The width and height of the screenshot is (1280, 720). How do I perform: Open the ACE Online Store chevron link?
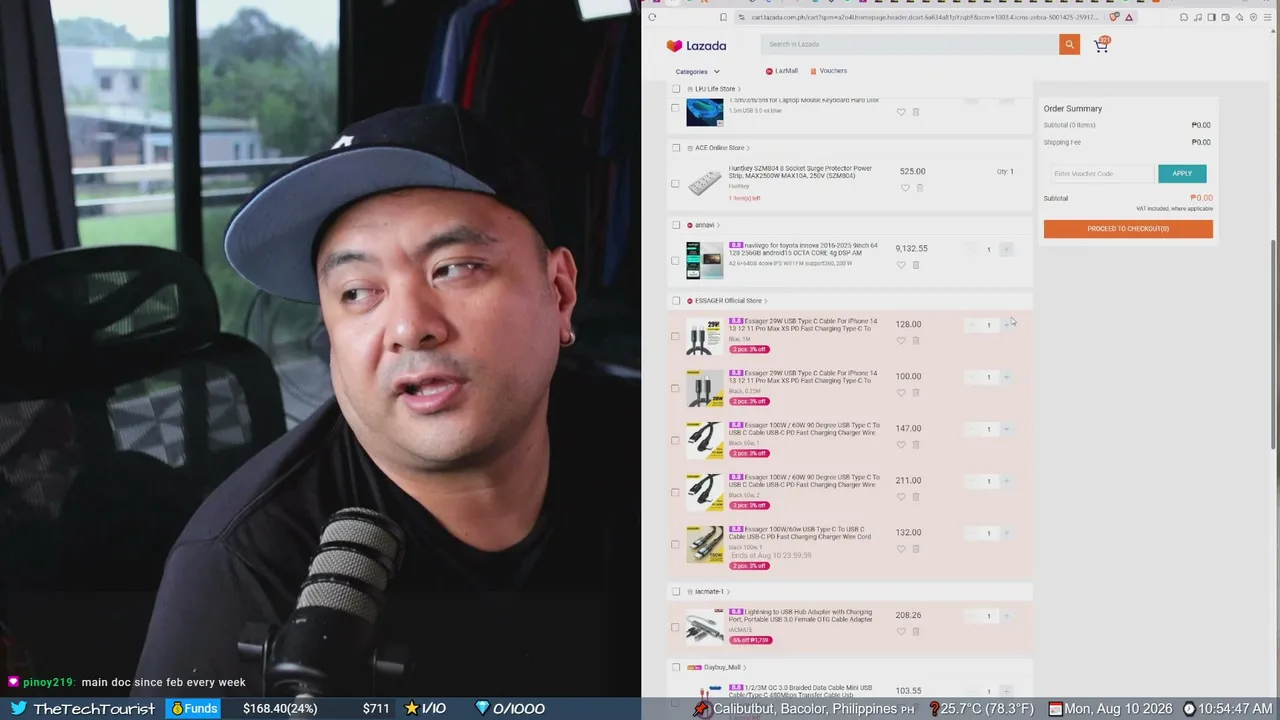[x=748, y=148]
